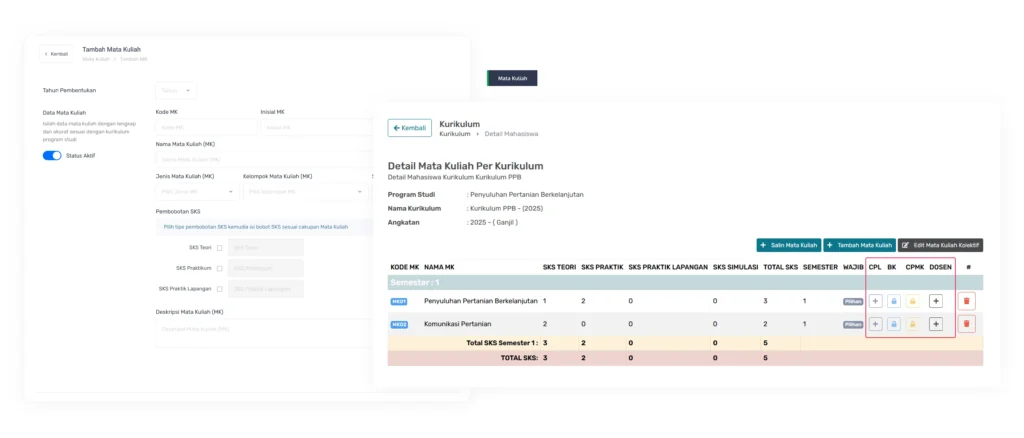Check the SKS Teori checkbox
Viewport: 1024px width, 438px height.
pos(219,248)
